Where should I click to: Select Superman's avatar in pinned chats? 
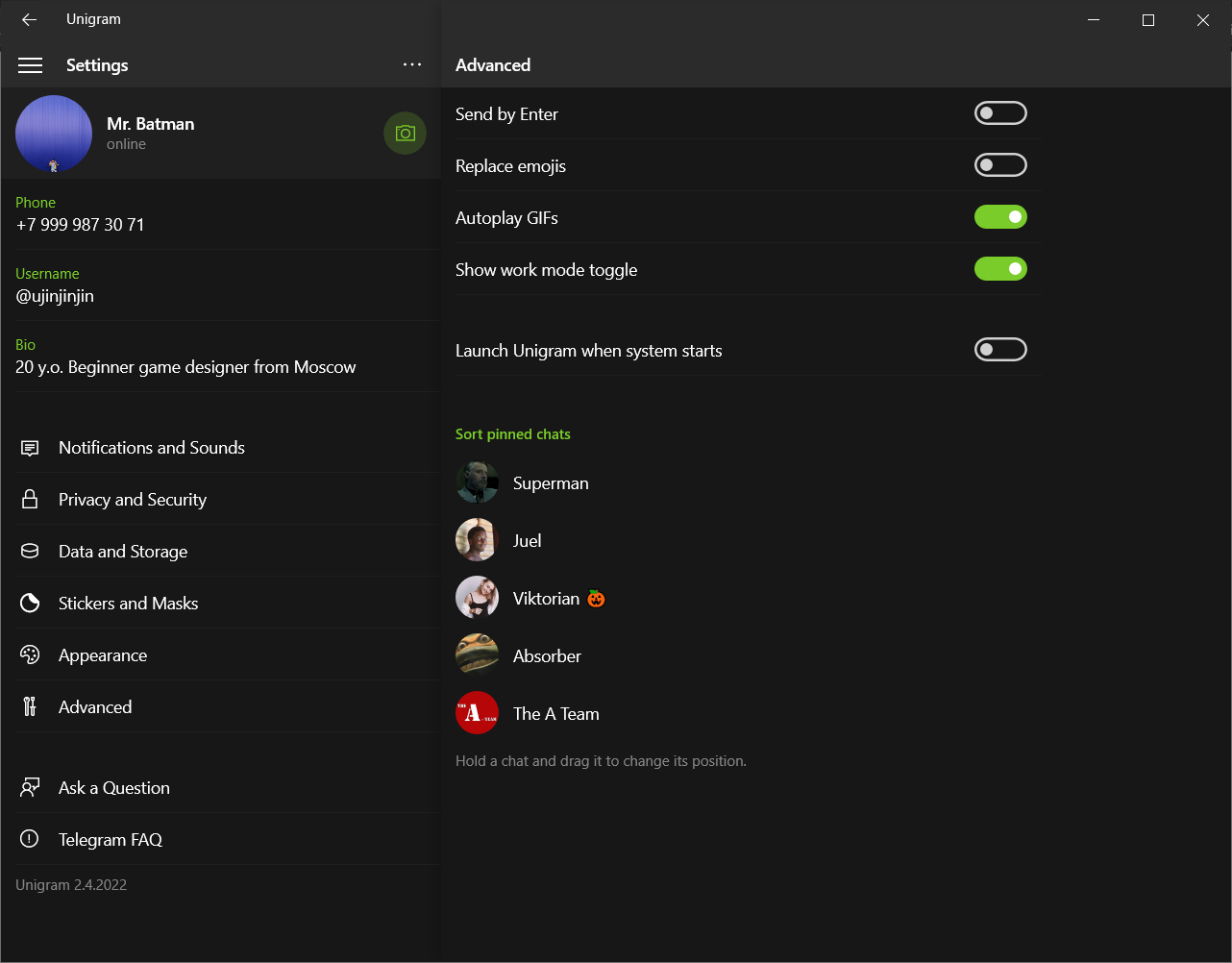click(477, 482)
